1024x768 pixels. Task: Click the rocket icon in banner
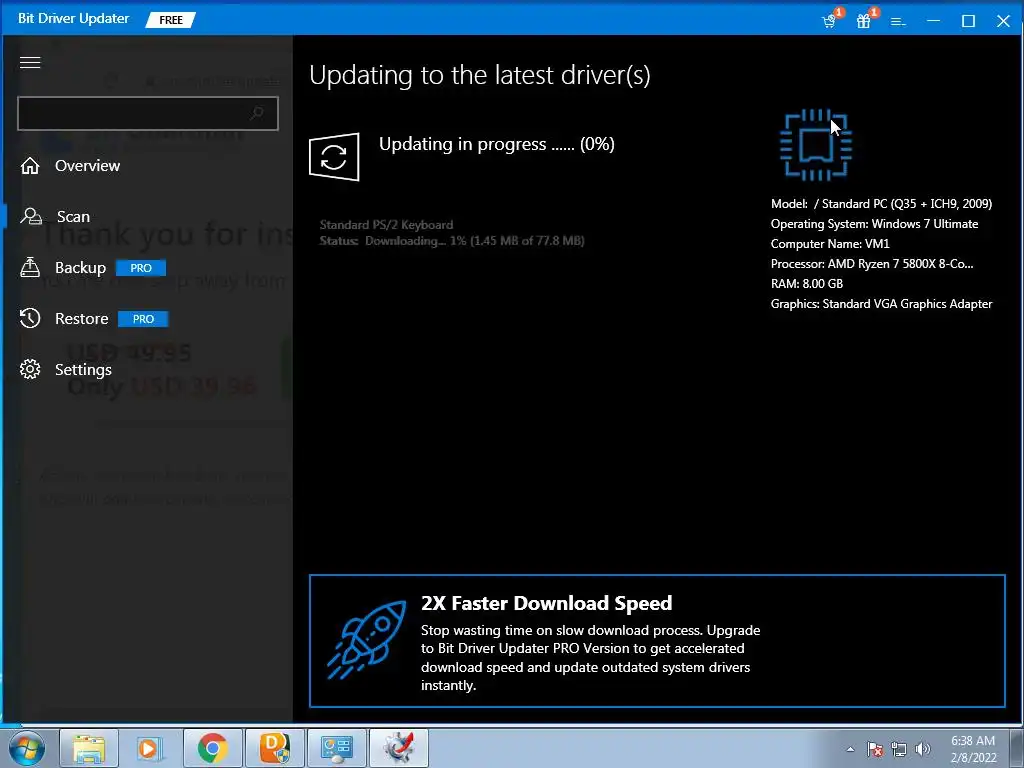tap(366, 641)
